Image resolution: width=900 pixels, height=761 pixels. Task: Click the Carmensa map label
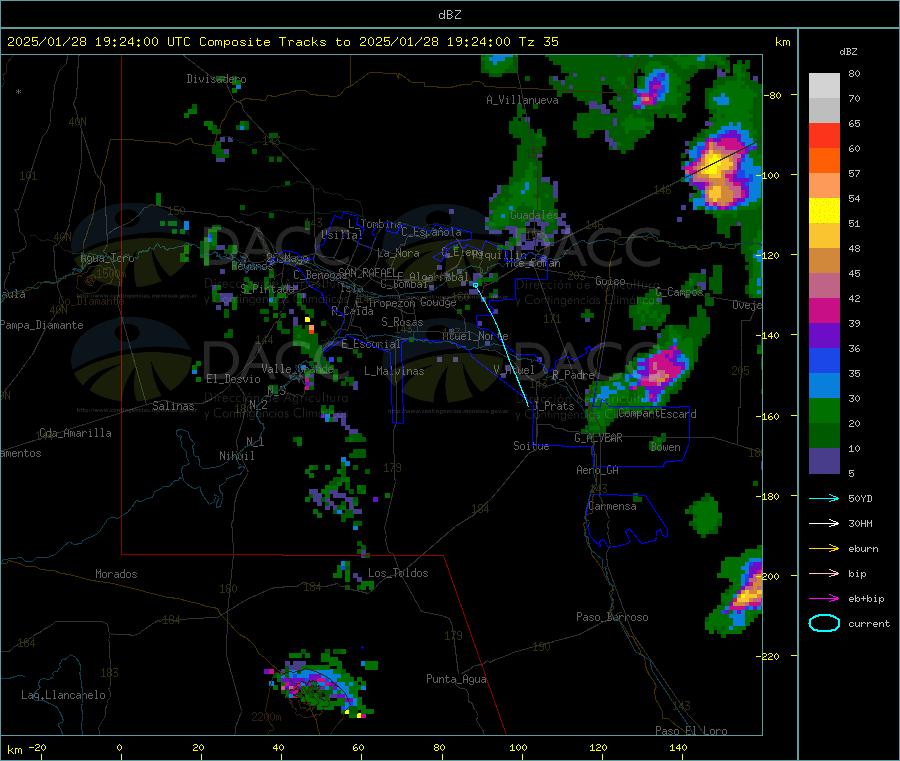tap(612, 506)
